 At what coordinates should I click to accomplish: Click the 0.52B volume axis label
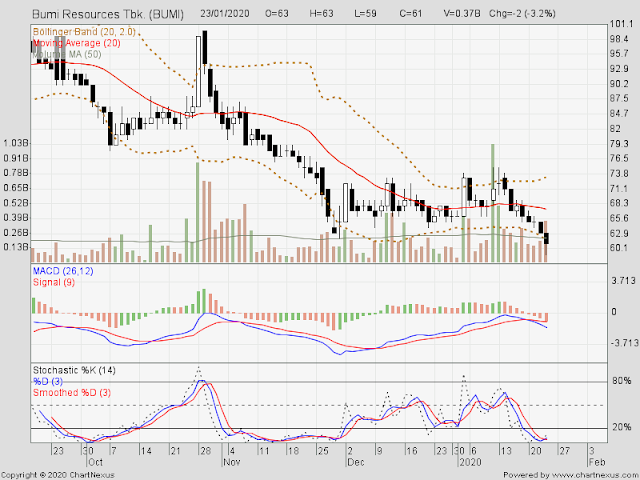16,203
